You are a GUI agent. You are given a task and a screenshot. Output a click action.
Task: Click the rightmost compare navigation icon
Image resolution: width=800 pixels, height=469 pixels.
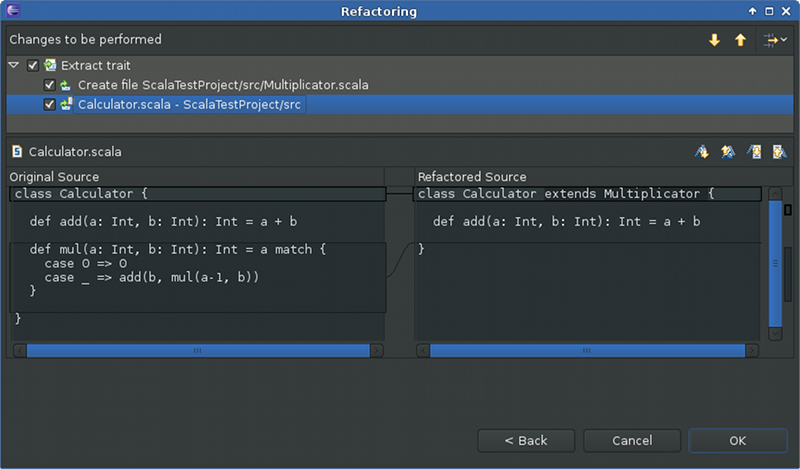pos(780,152)
